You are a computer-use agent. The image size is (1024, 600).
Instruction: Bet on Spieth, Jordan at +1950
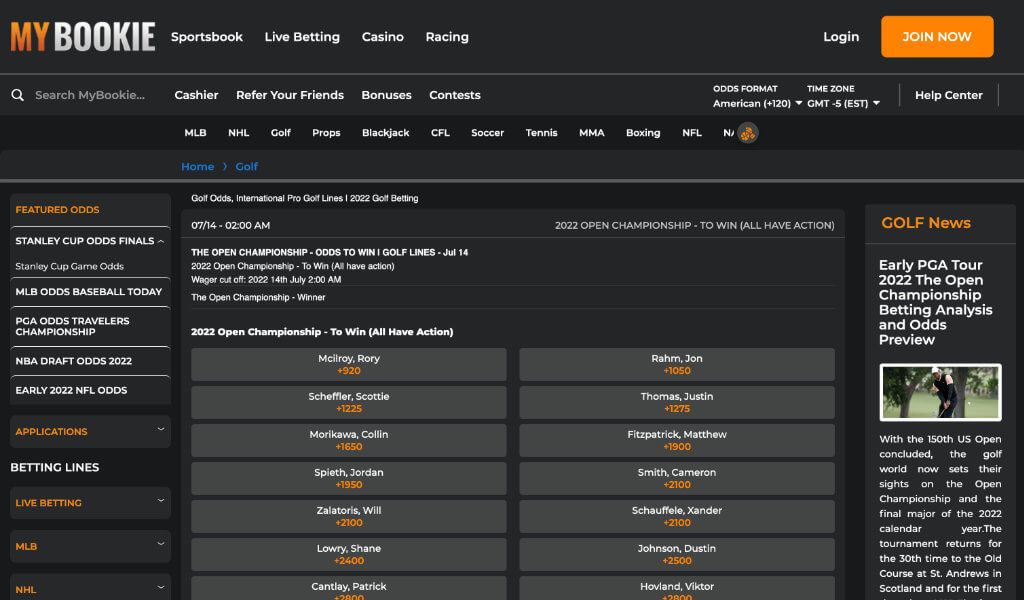point(349,479)
